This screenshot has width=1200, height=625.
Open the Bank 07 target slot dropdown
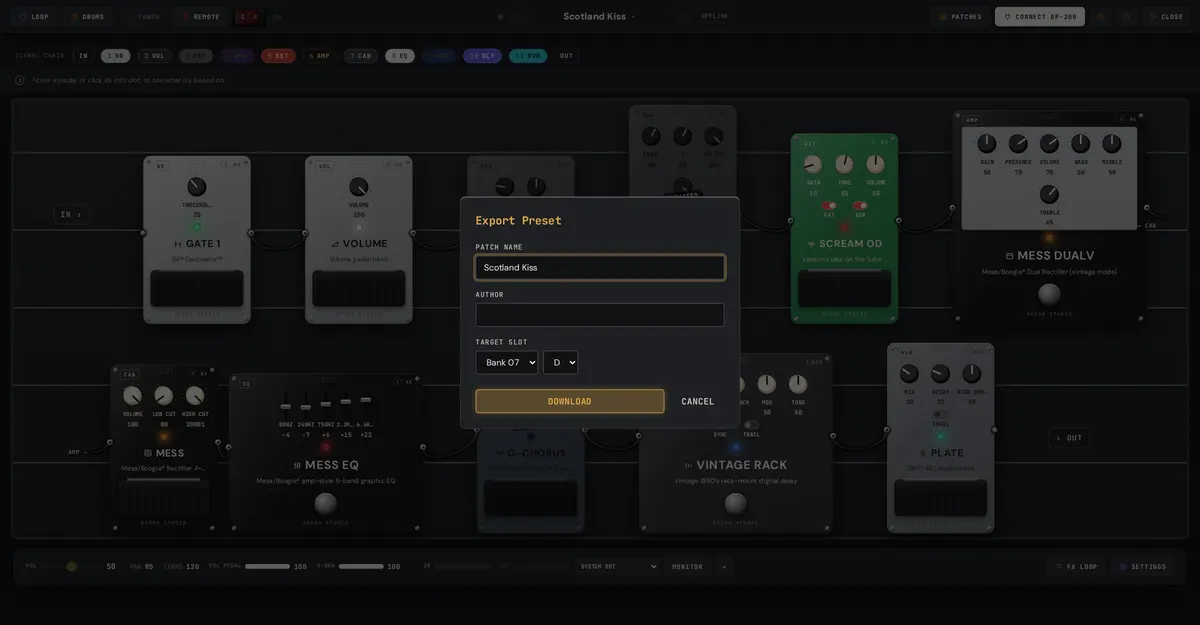pos(506,362)
